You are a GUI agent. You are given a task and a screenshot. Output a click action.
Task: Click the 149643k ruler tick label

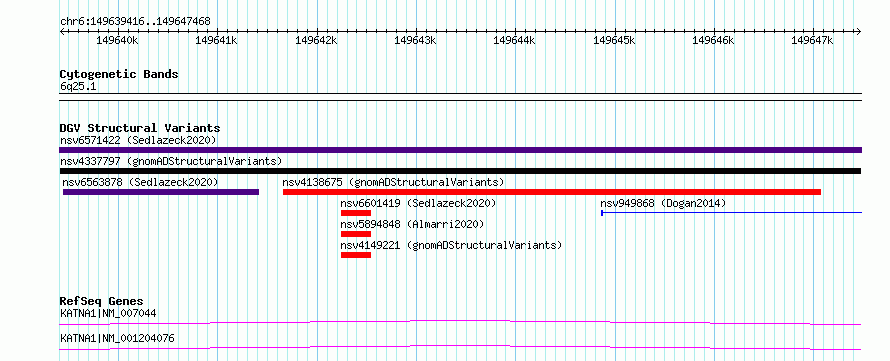pos(415,40)
